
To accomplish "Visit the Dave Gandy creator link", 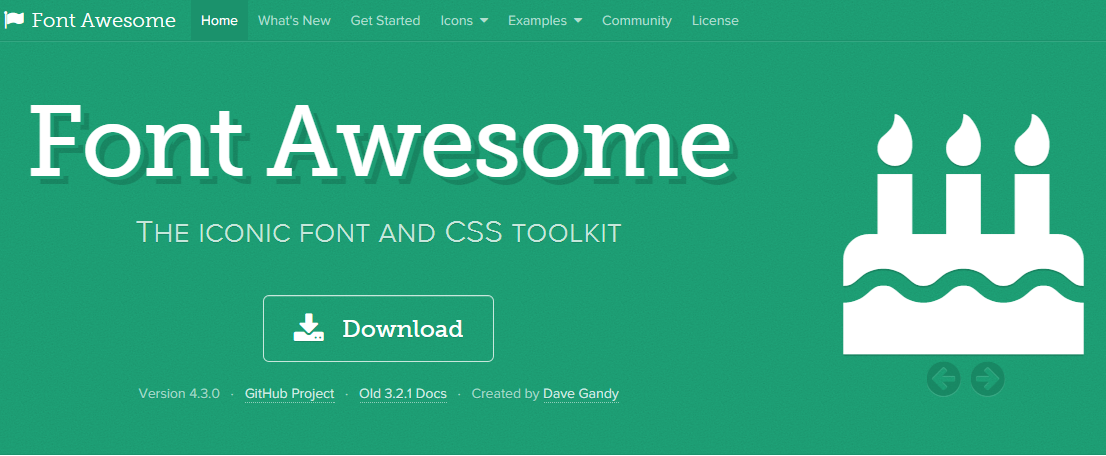I will pos(581,393).
